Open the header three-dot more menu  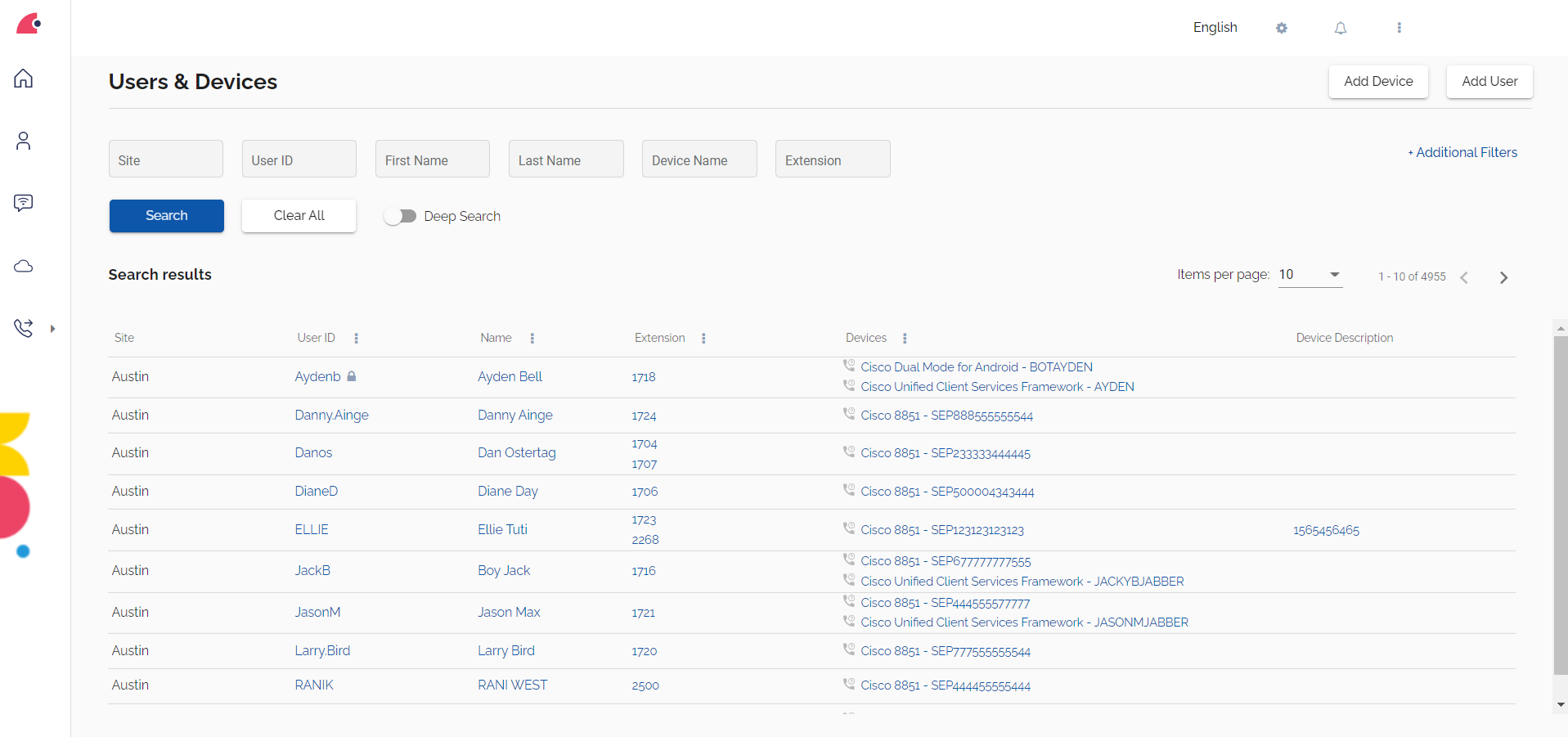[x=1400, y=28]
